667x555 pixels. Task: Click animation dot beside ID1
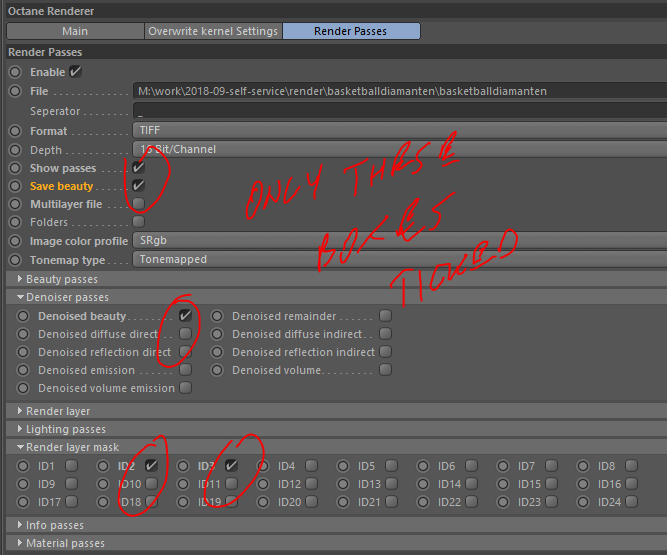23,466
